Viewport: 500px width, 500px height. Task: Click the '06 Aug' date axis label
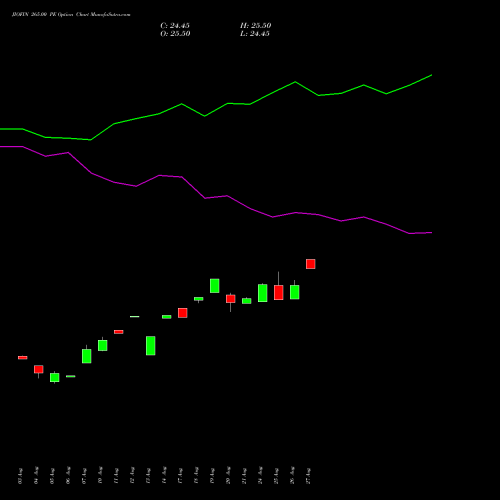69,476
